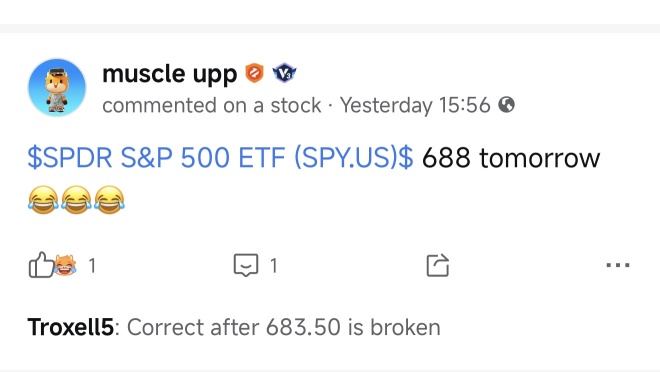Tap the V3 level badge
660x372 pixels.
[285, 73]
